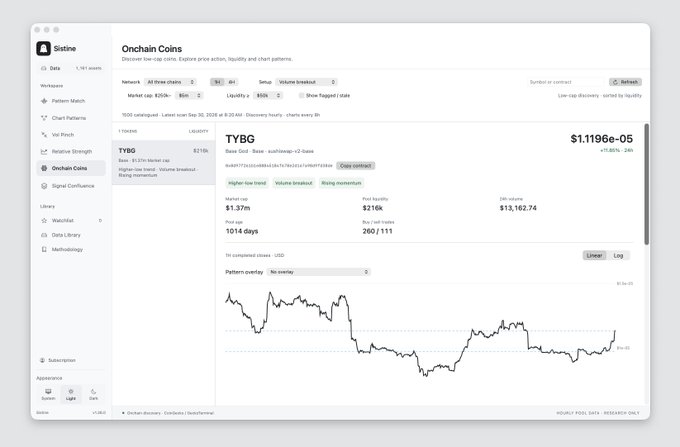This screenshot has width=680, height=447.
Task: Open Pattern overlay No overlay dropdown
Action: coord(319,272)
